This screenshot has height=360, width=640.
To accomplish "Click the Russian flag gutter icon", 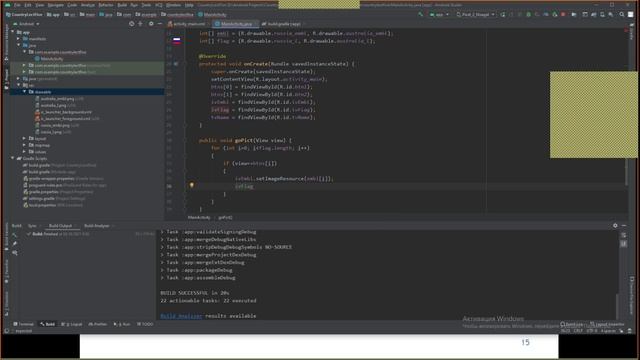I will (x=176, y=40).
